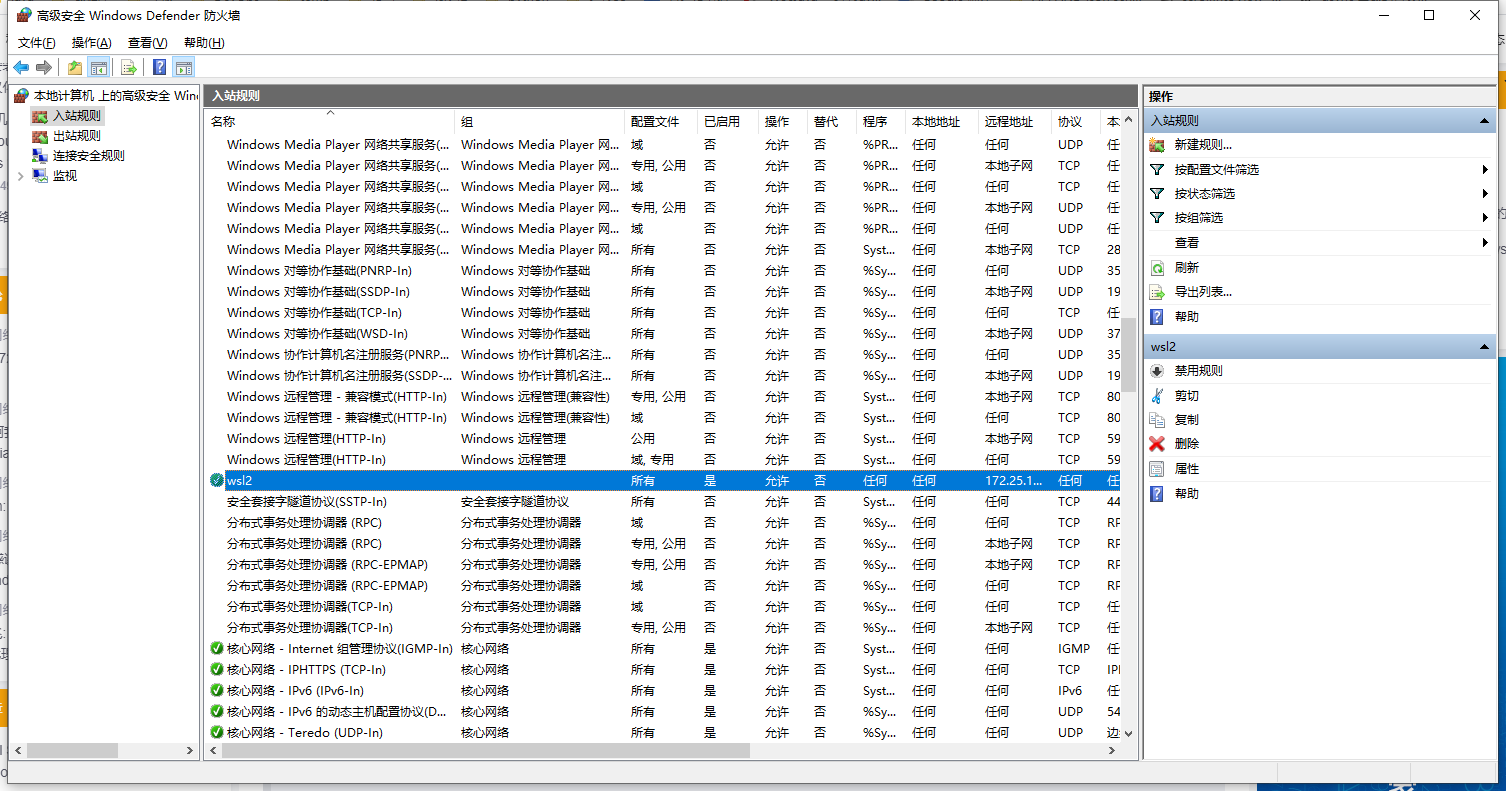Collapse the 入站规则 section in the action pane

pyautogui.click(x=1483, y=120)
